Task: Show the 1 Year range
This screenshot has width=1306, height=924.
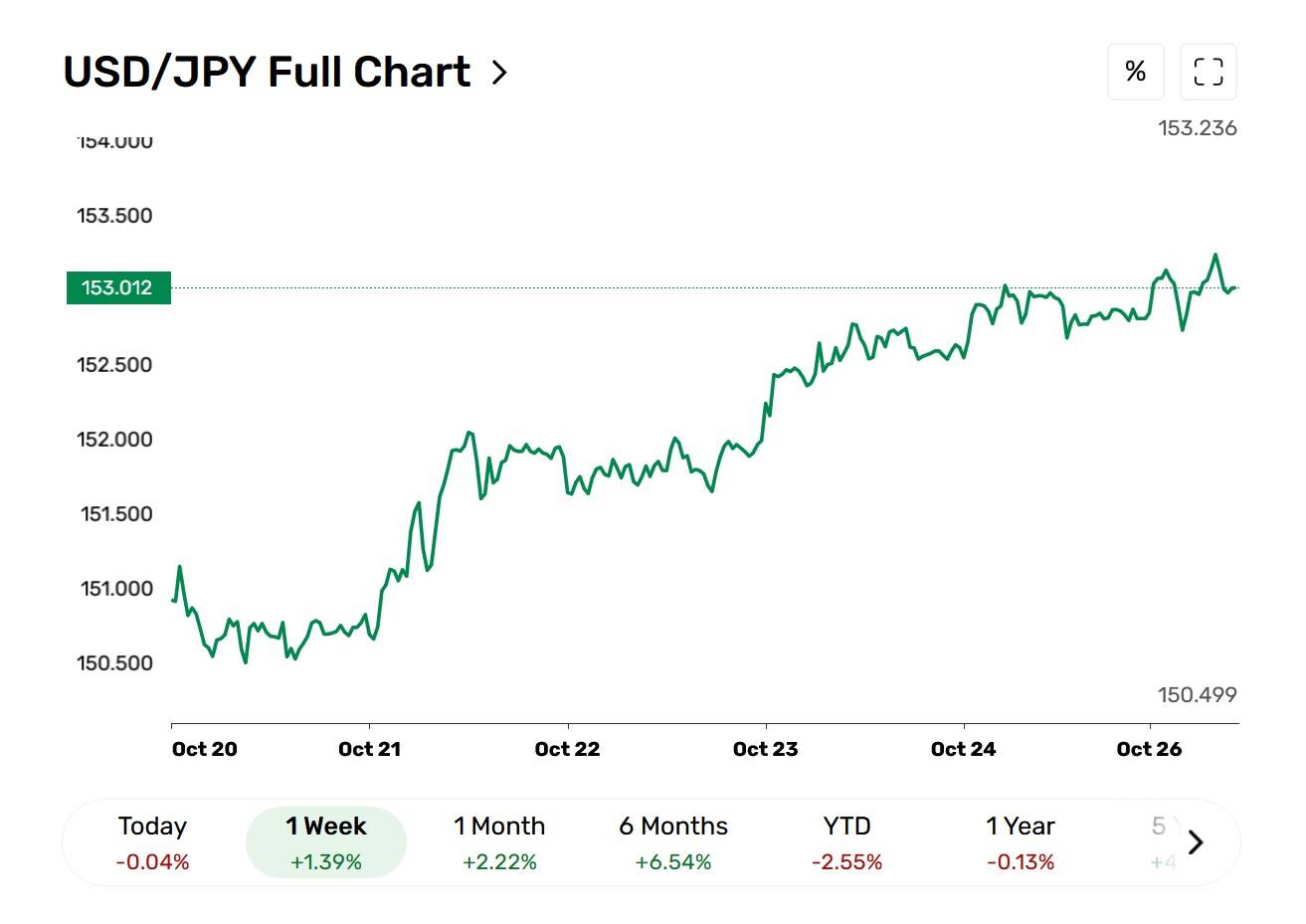Action: (x=1021, y=842)
